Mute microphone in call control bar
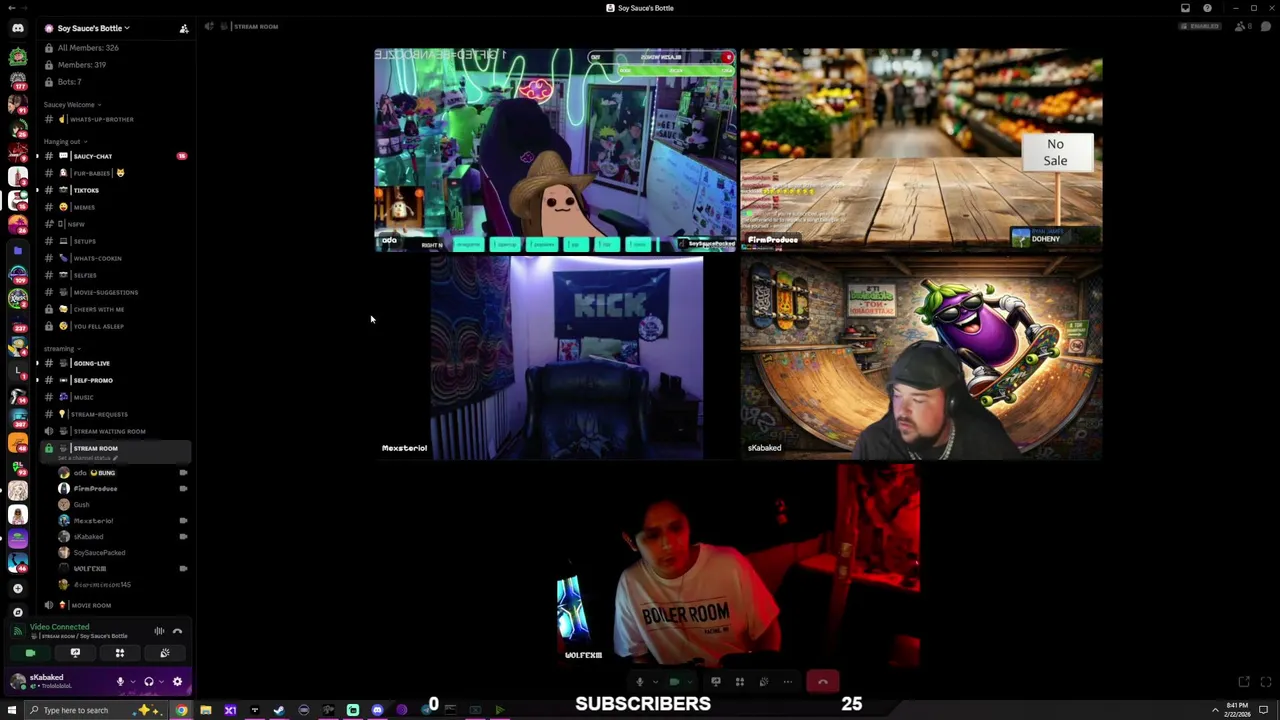The height and width of the screenshot is (720, 1280). (640, 682)
